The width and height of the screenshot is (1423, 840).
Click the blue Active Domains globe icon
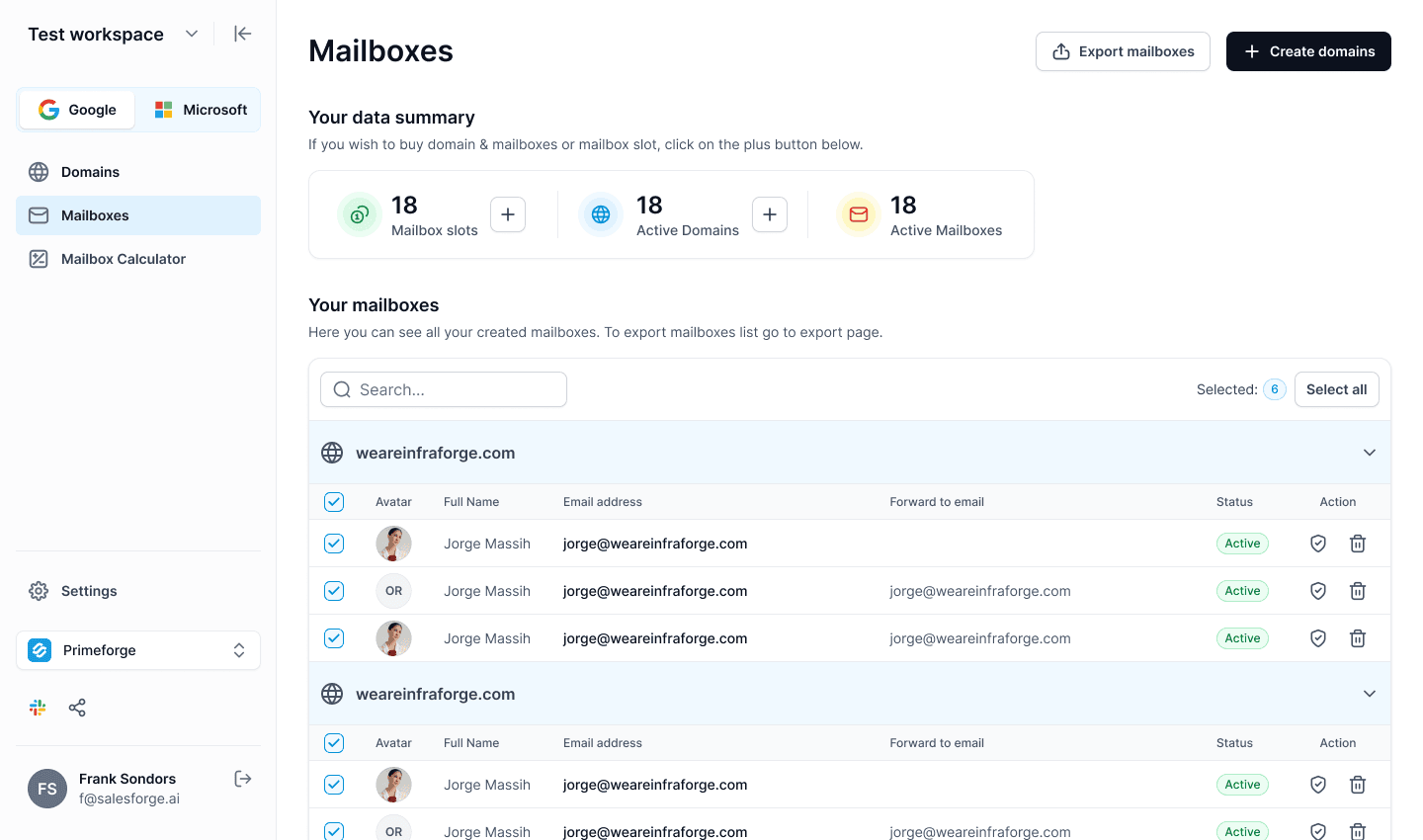[601, 214]
